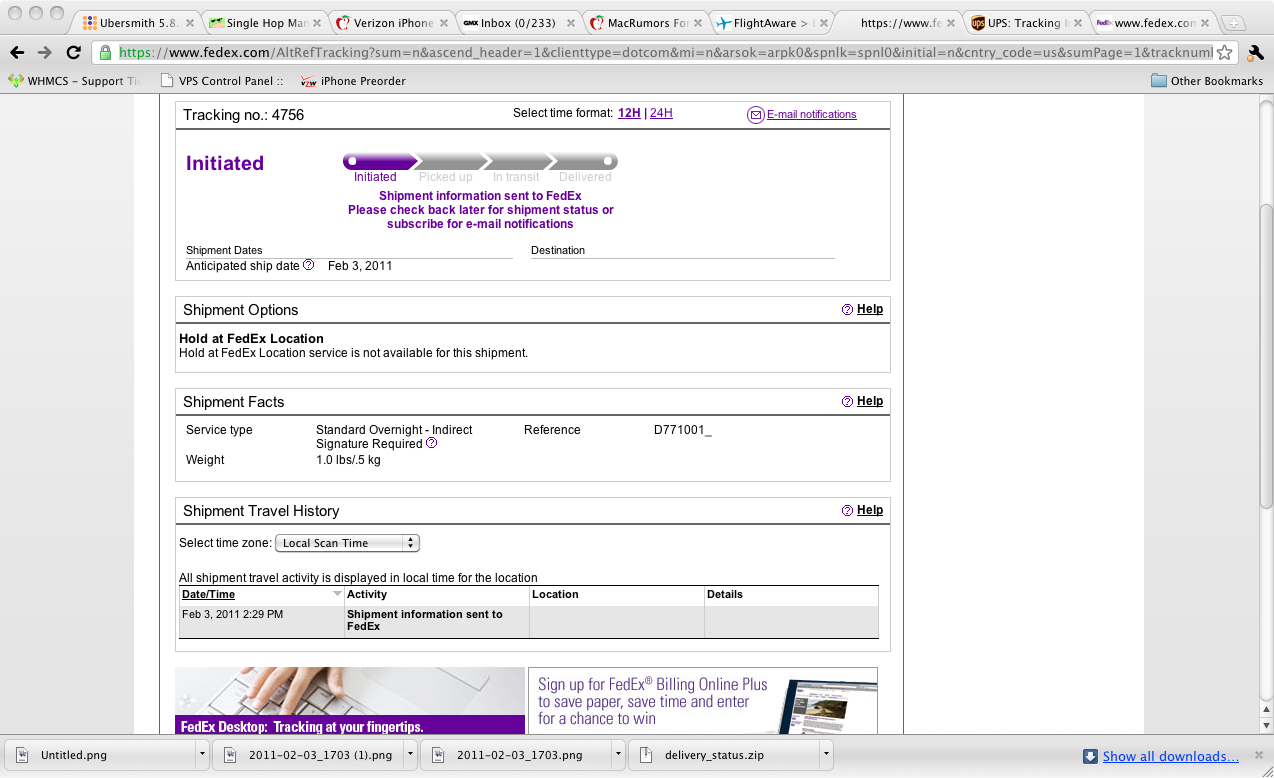The height and width of the screenshot is (778, 1274).
Task: Open downloaded file 2011-02-03_1703.png
Action: pos(517,755)
